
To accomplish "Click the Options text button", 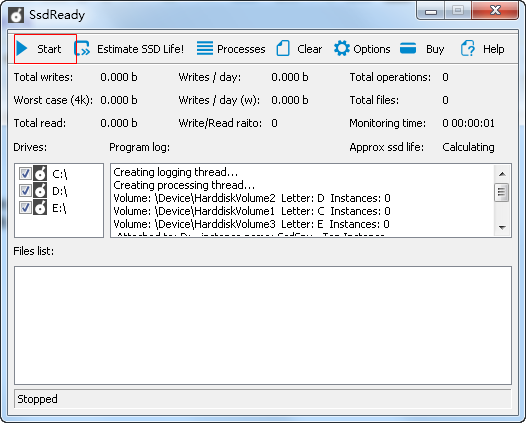I will [372, 49].
